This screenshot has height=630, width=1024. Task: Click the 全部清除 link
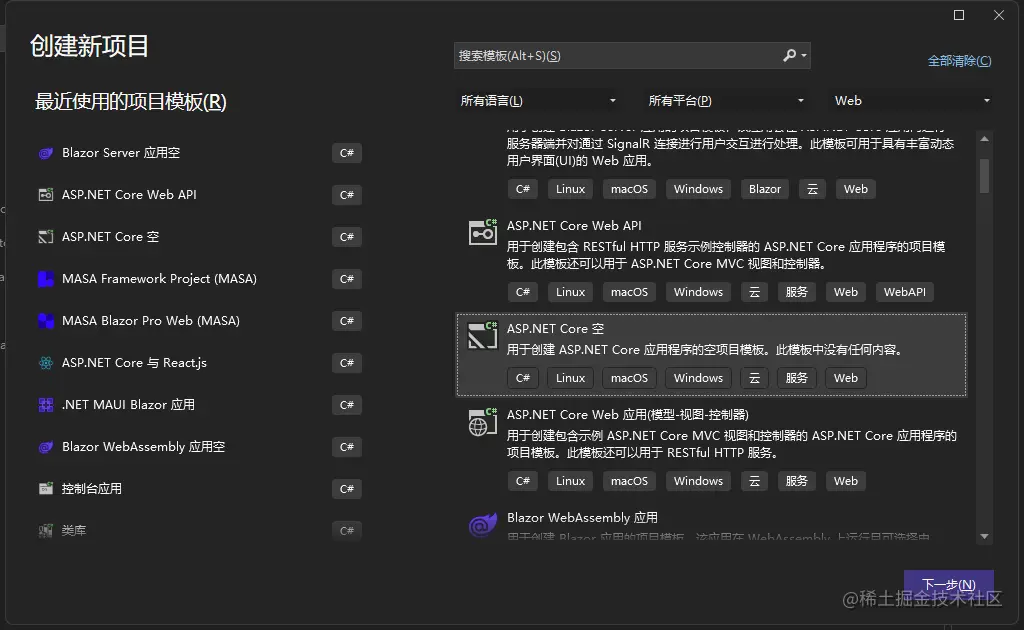pyautogui.click(x=959, y=61)
